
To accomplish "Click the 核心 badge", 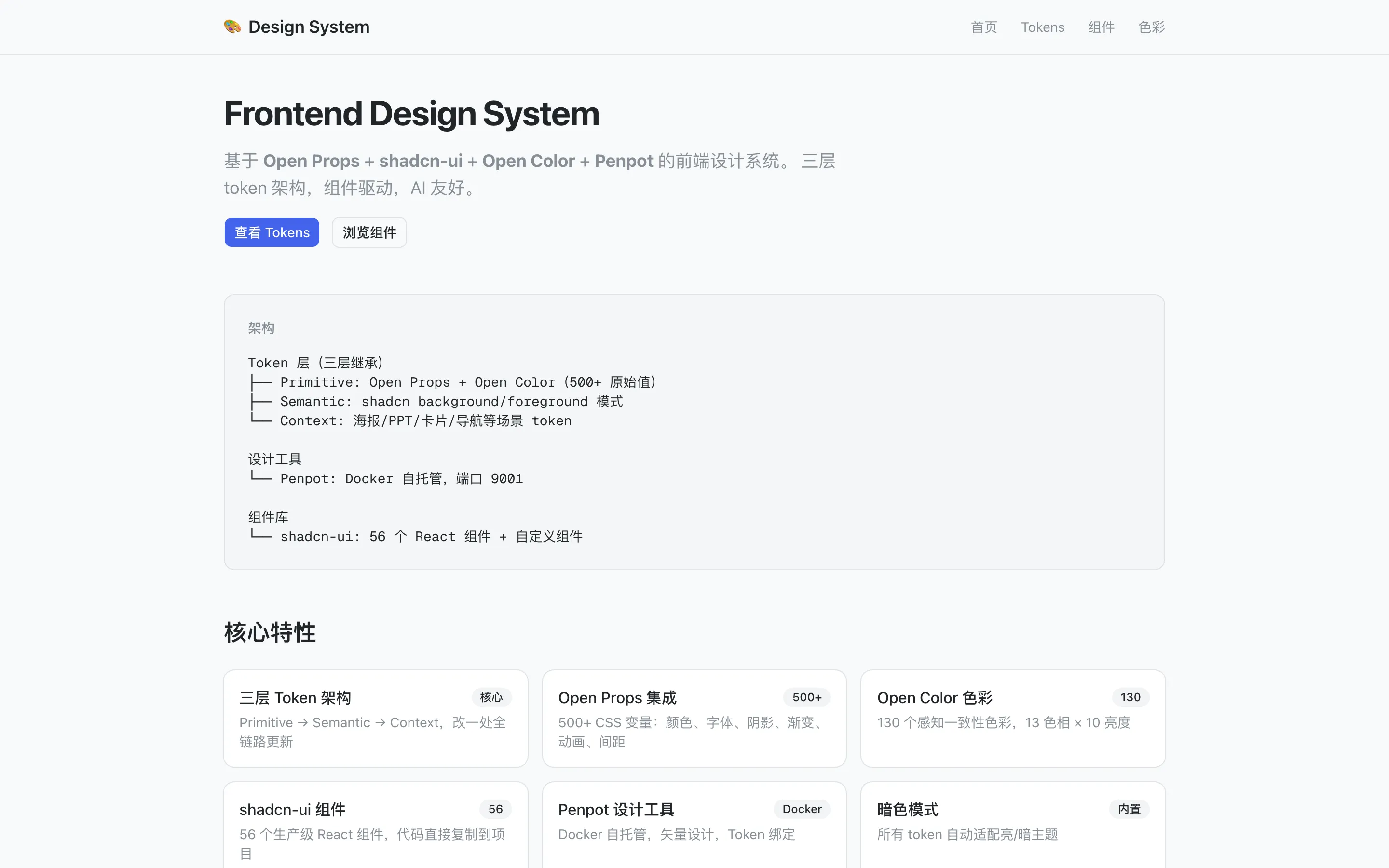I will click(x=491, y=697).
